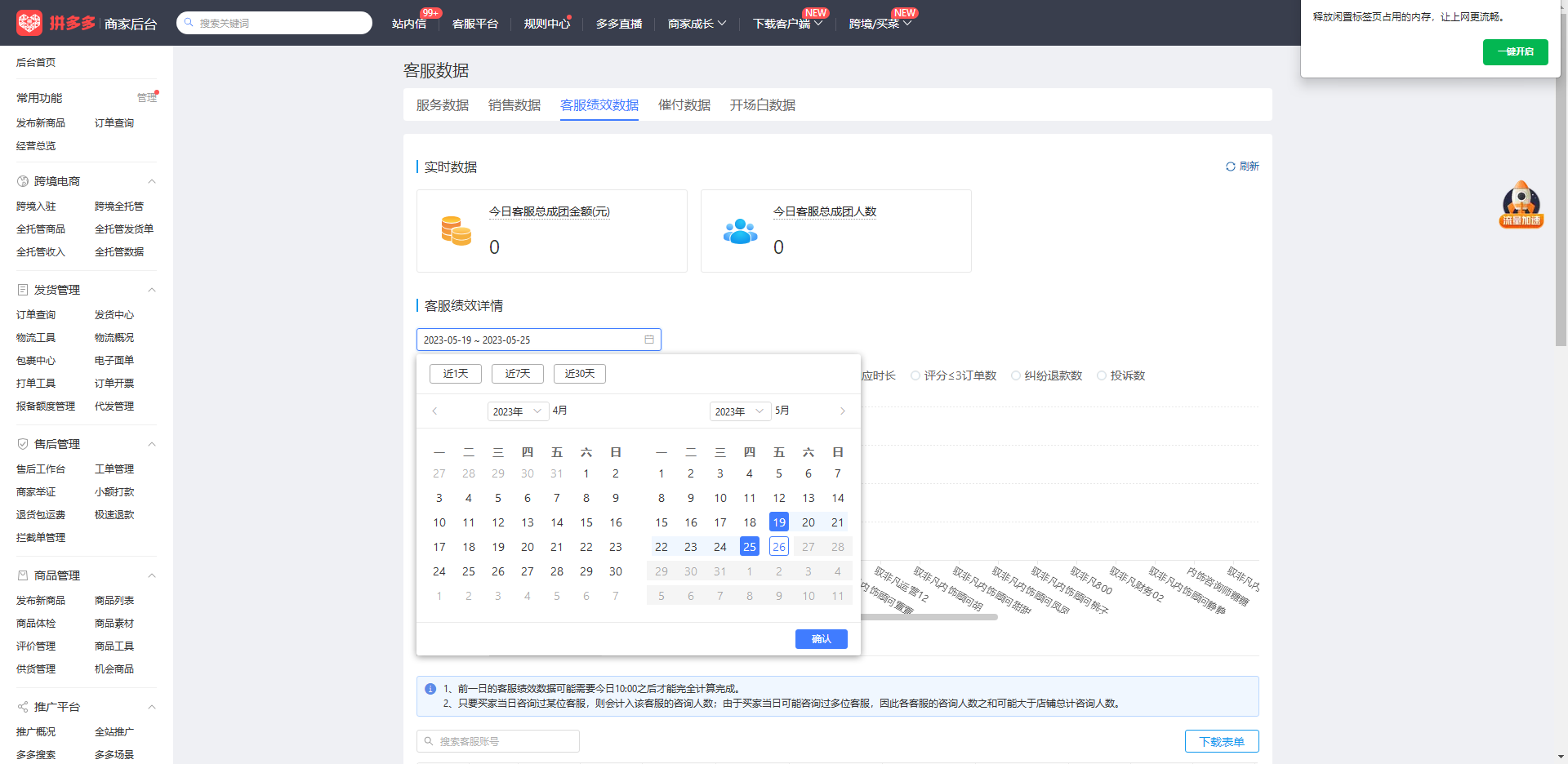1568x764 pixels.
Task: Open the calendar icon in date range field
Action: [x=649, y=340]
